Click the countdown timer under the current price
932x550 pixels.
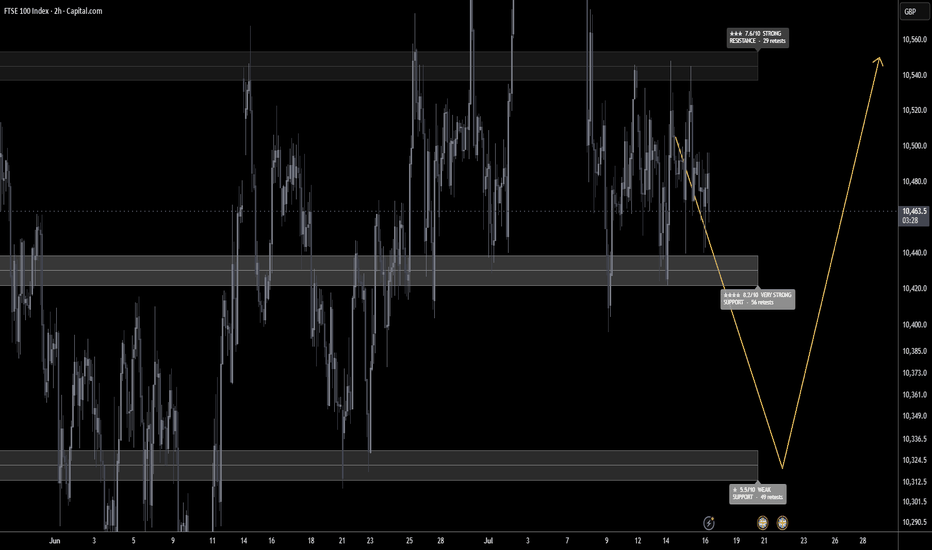pos(910,221)
